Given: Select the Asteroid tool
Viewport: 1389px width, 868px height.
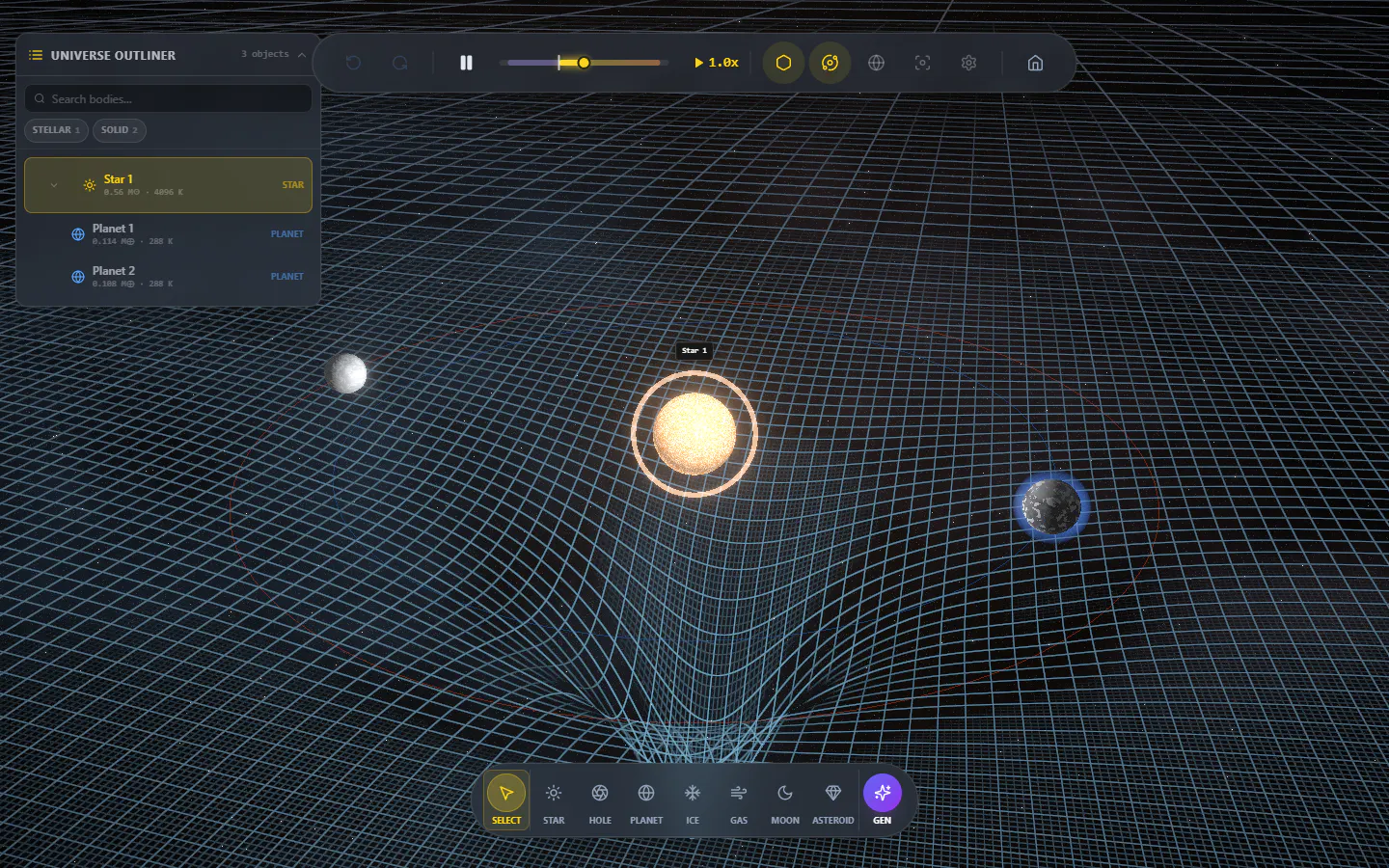Looking at the screenshot, I should (x=833, y=800).
